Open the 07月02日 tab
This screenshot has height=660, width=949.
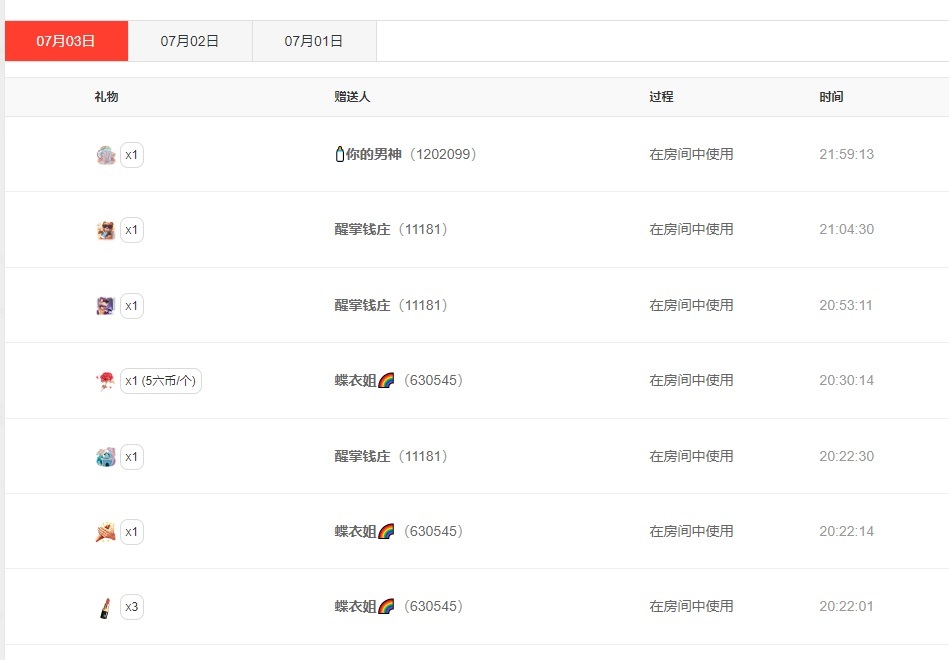[190, 41]
